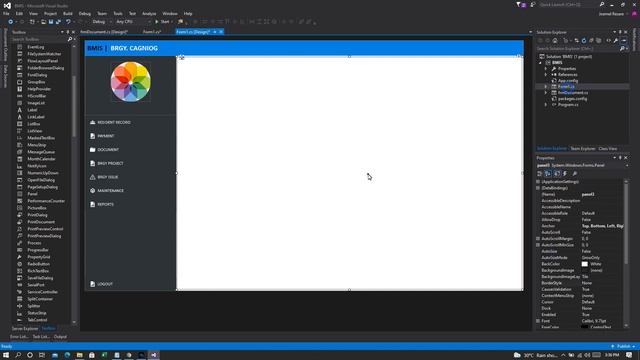The width and height of the screenshot is (640, 360).
Task: Open the Edit menu
Action: point(19,13)
